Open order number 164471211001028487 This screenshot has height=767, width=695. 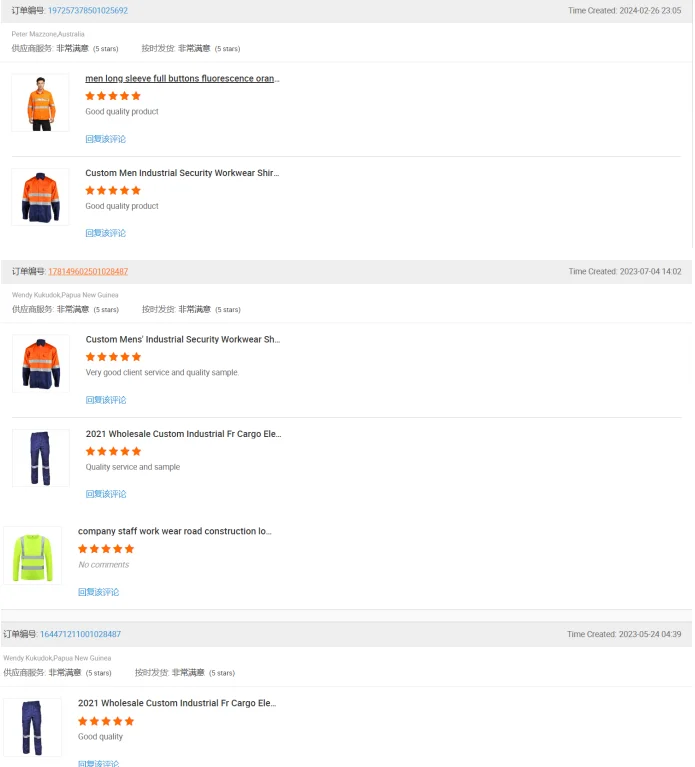(80, 634)
